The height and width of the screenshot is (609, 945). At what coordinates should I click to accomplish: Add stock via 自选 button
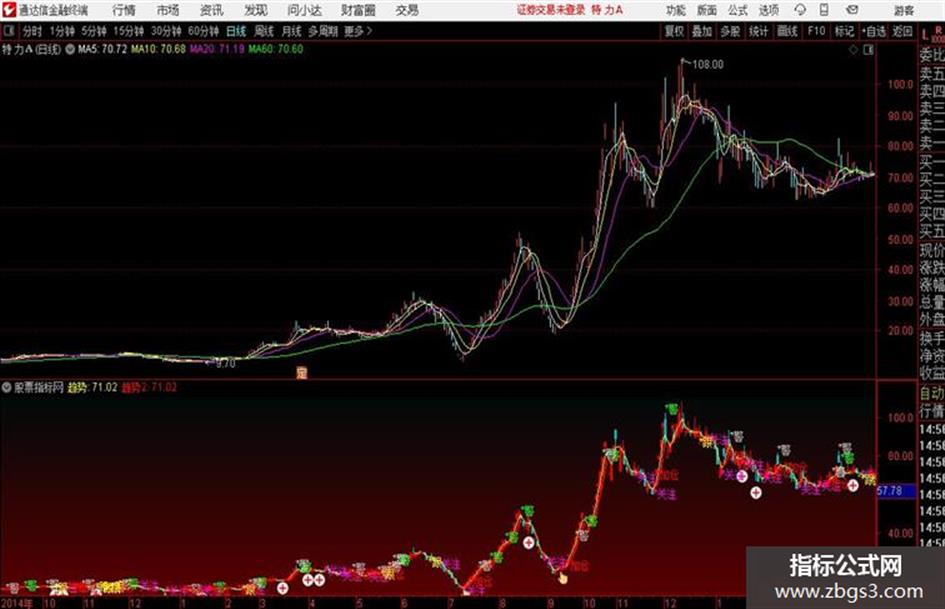(x=874, y=31)
